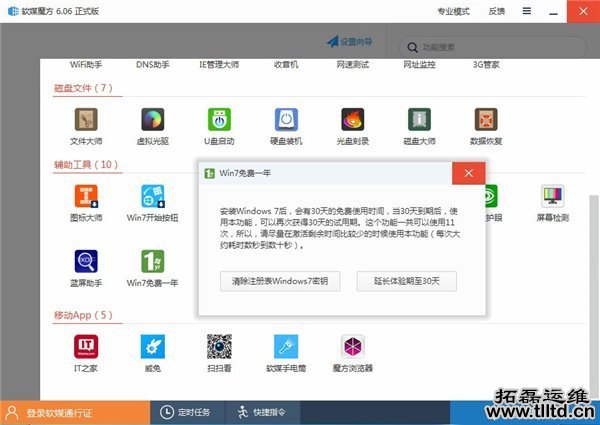Open the 光盘刻录 disc burning tool
Screen dimensions: 600x425
[353, 120]
